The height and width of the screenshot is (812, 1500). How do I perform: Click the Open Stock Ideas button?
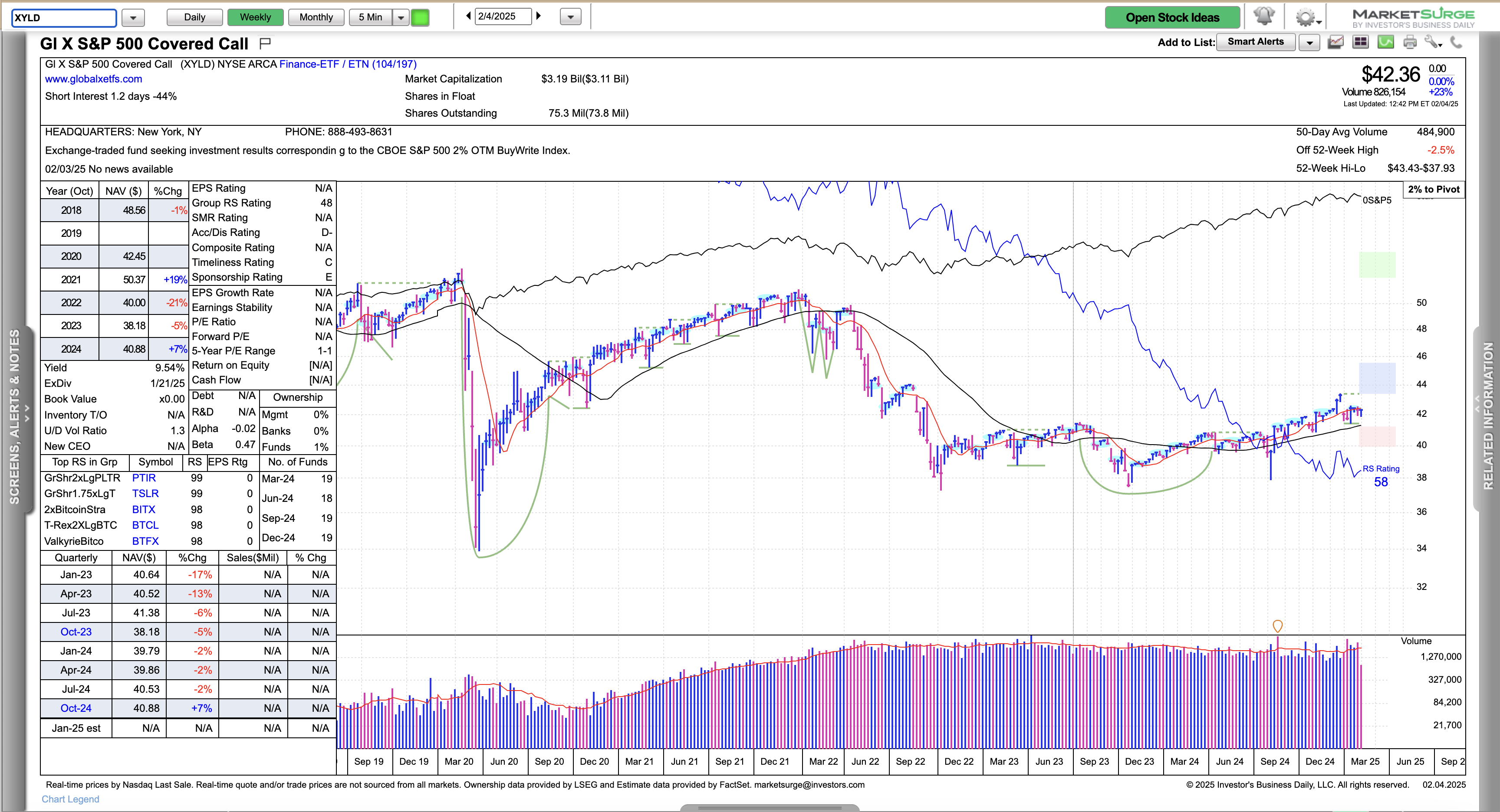pyautogui.click(x=1171, y=17)
